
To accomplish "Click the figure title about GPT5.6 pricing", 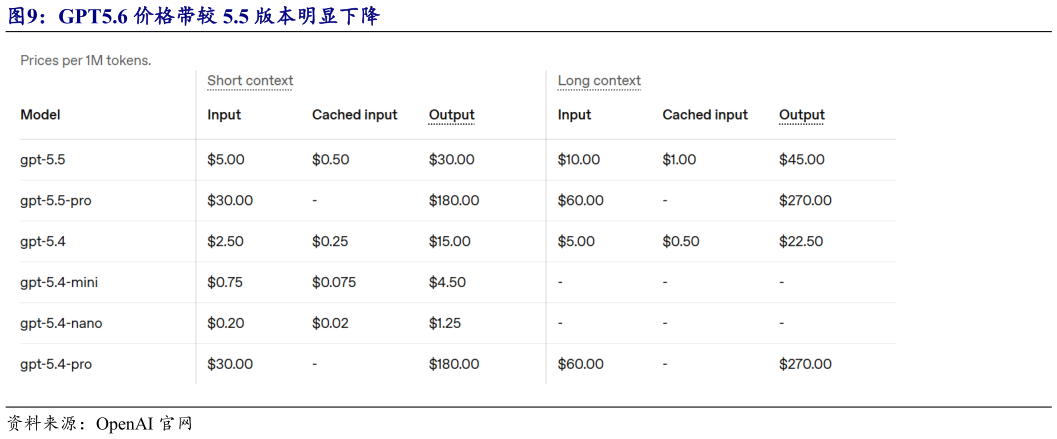I will pos(193,16).
